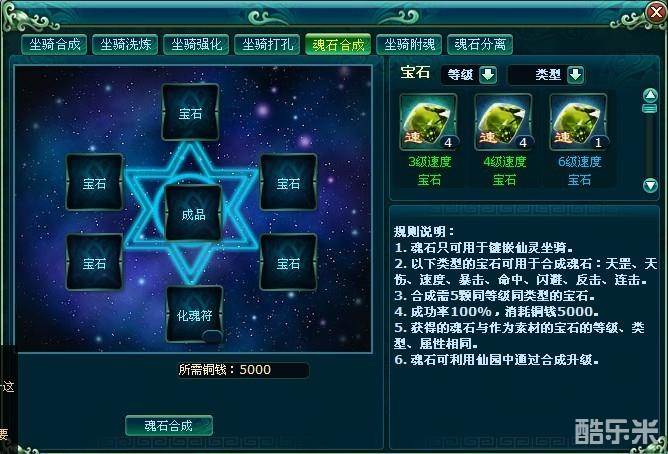Screen dimensions: 668x454
Task: Click the lower-right 宝石 slot
Action: [x=288, y=262]
